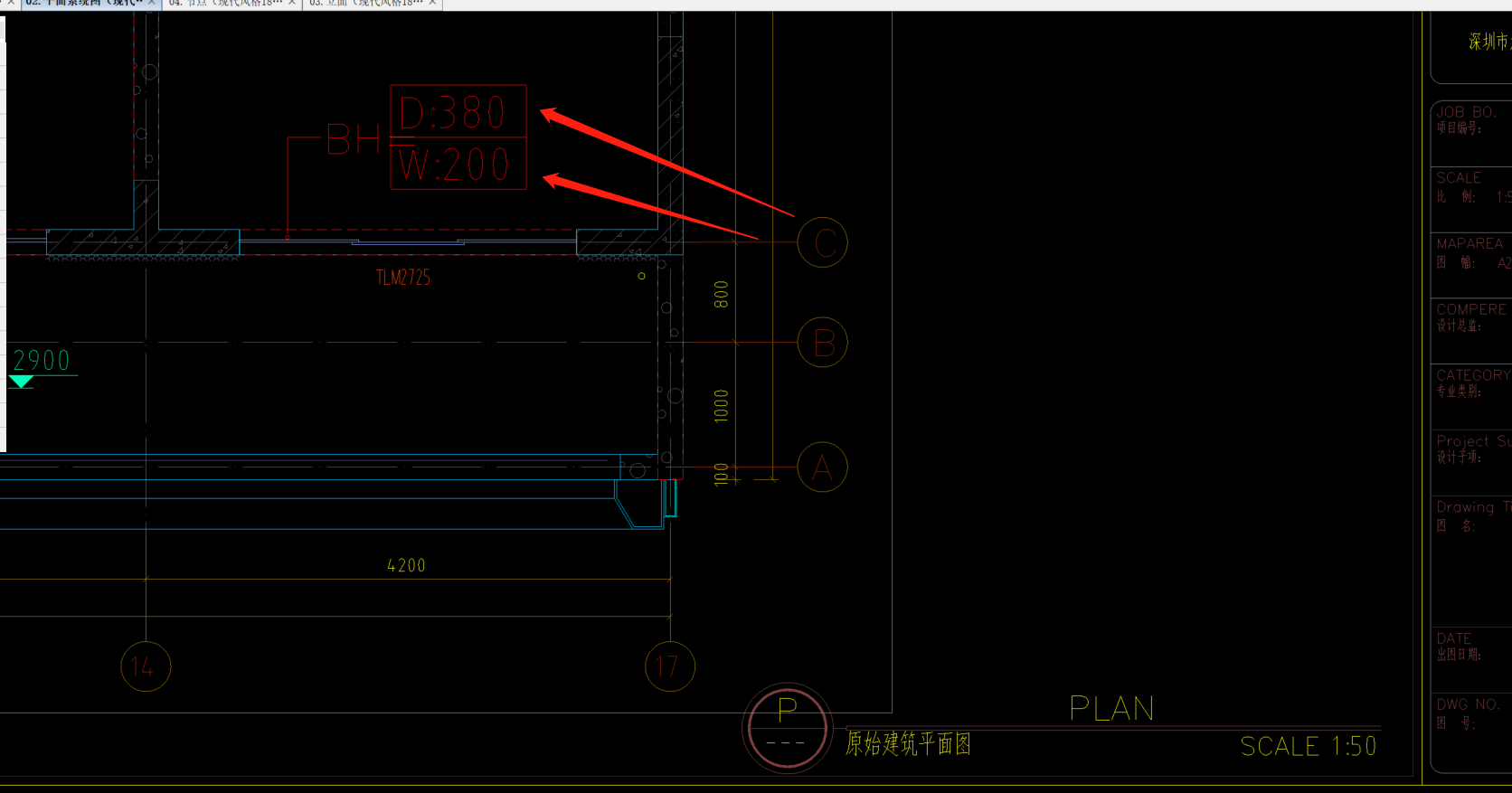This screenshot has width=1512, height=793.
Task: Select the cyan elevation triangle marker
Action: [21, 382]
